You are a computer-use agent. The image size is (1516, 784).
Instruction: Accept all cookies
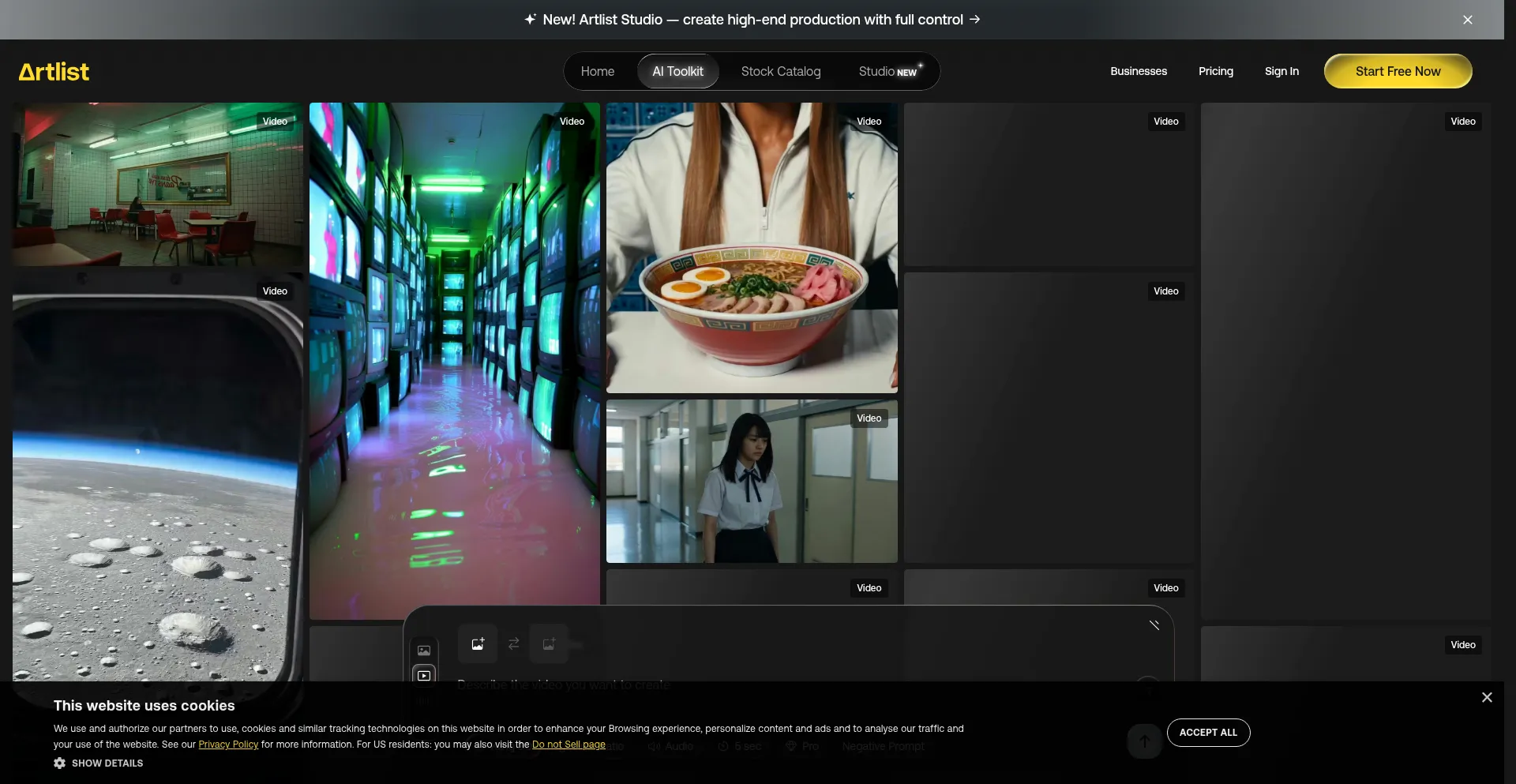(1208, 733)
